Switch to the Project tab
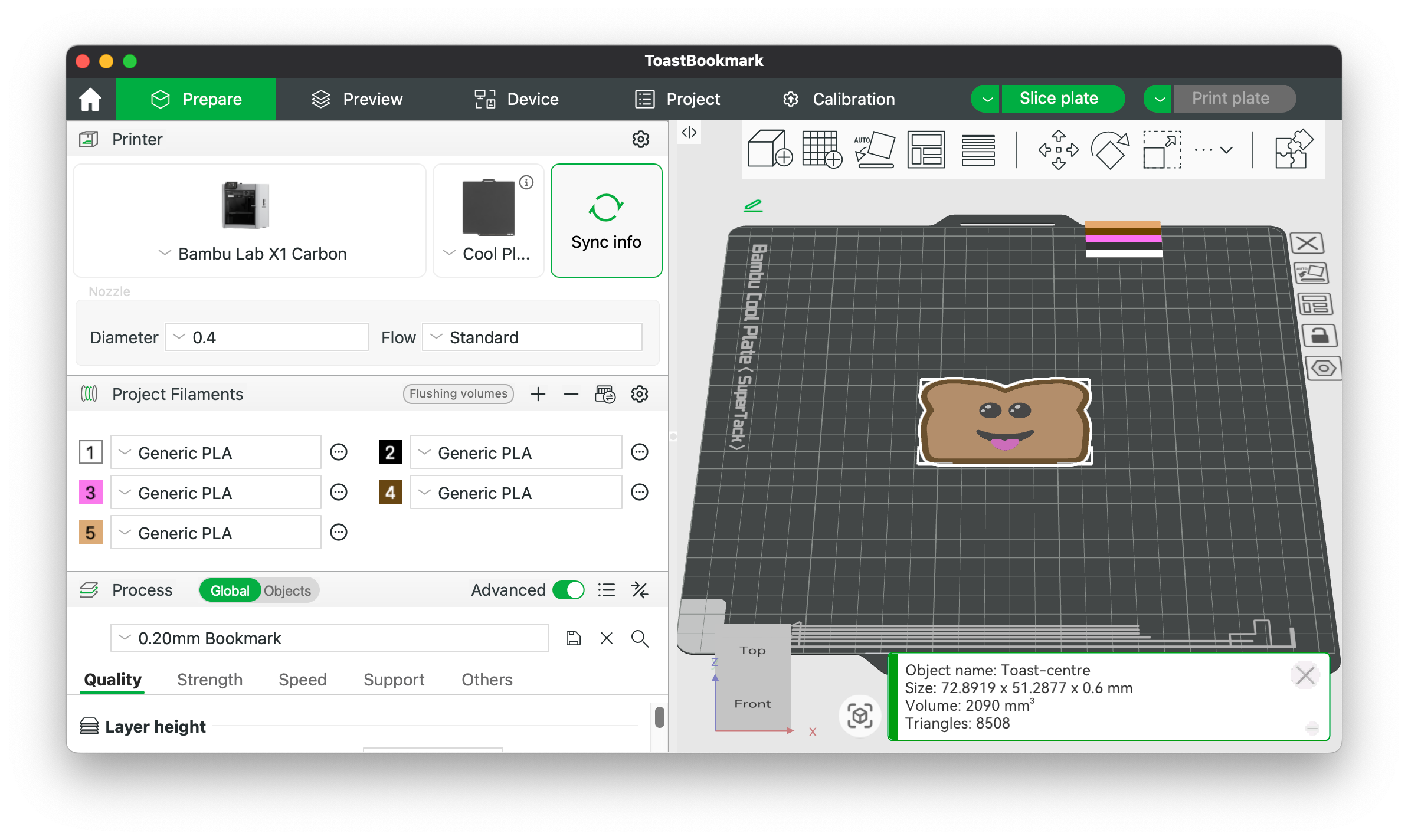 [x=677, y=99]
